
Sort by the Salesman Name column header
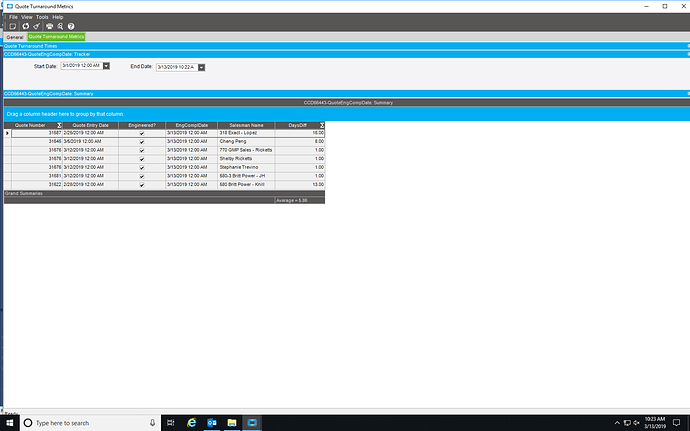tap(246, 125)
